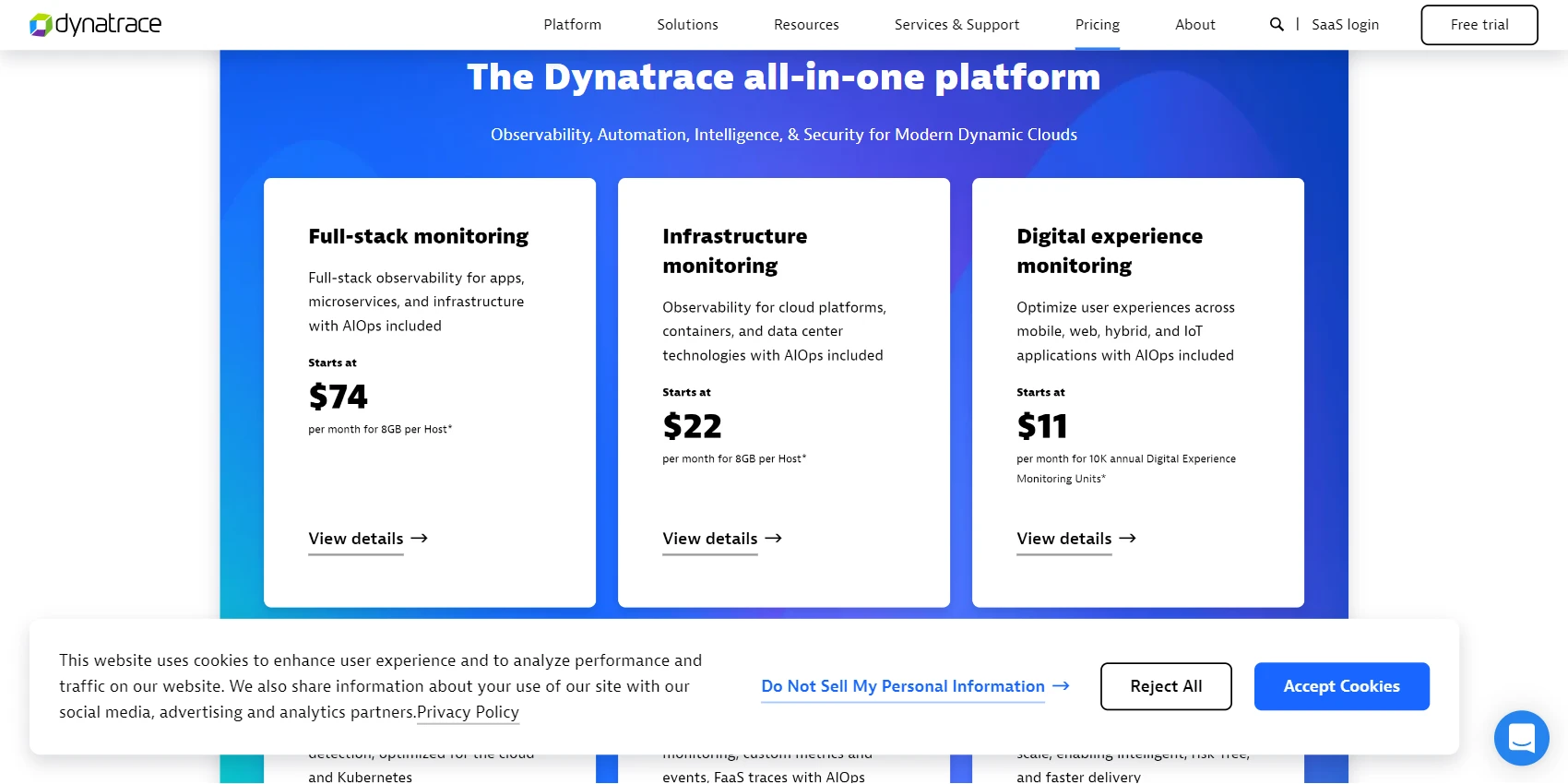Open the Resources menu
This screenshot has height=784, width=1568.
click(806, 25)
